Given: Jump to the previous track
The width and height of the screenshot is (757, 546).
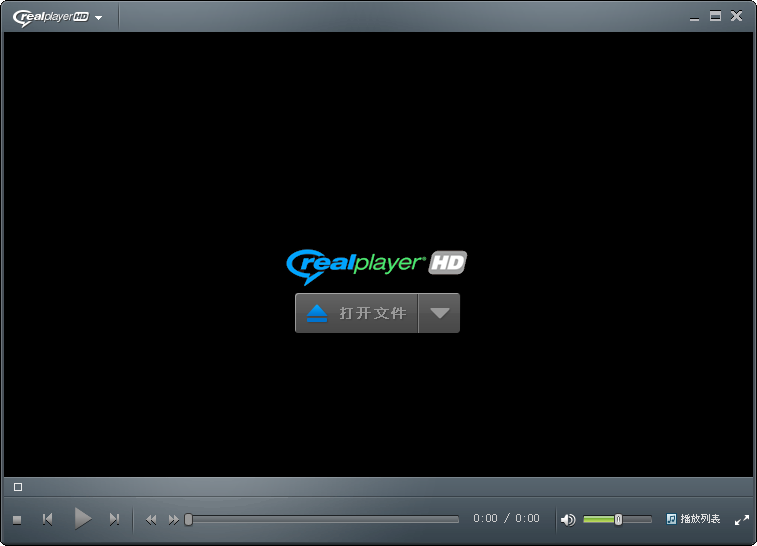Looking at the screenshot, I should coord(47,519).
